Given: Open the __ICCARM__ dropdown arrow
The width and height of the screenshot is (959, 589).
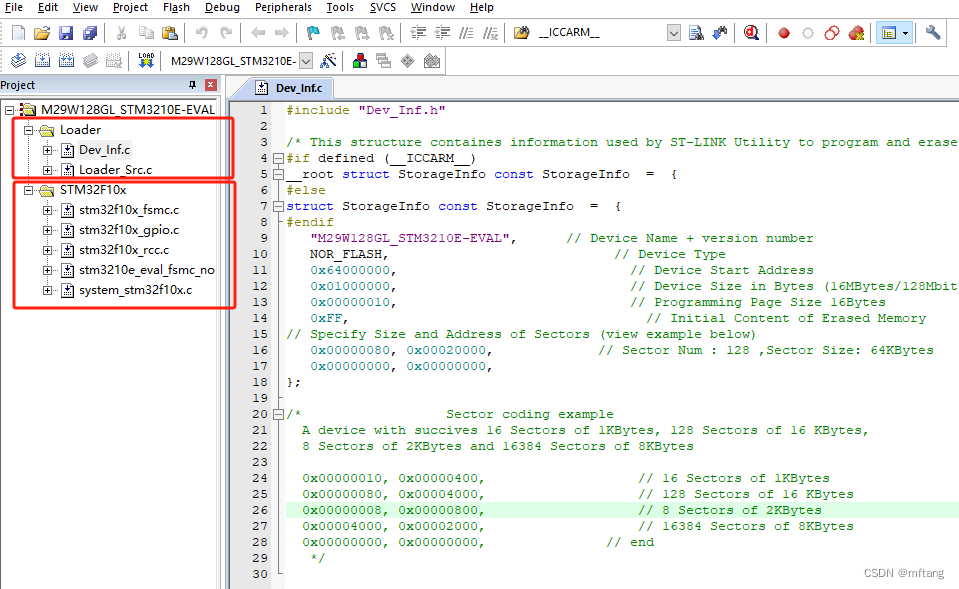Looking at the screenshot, I should pyautogui.click(x=672, y=31).
